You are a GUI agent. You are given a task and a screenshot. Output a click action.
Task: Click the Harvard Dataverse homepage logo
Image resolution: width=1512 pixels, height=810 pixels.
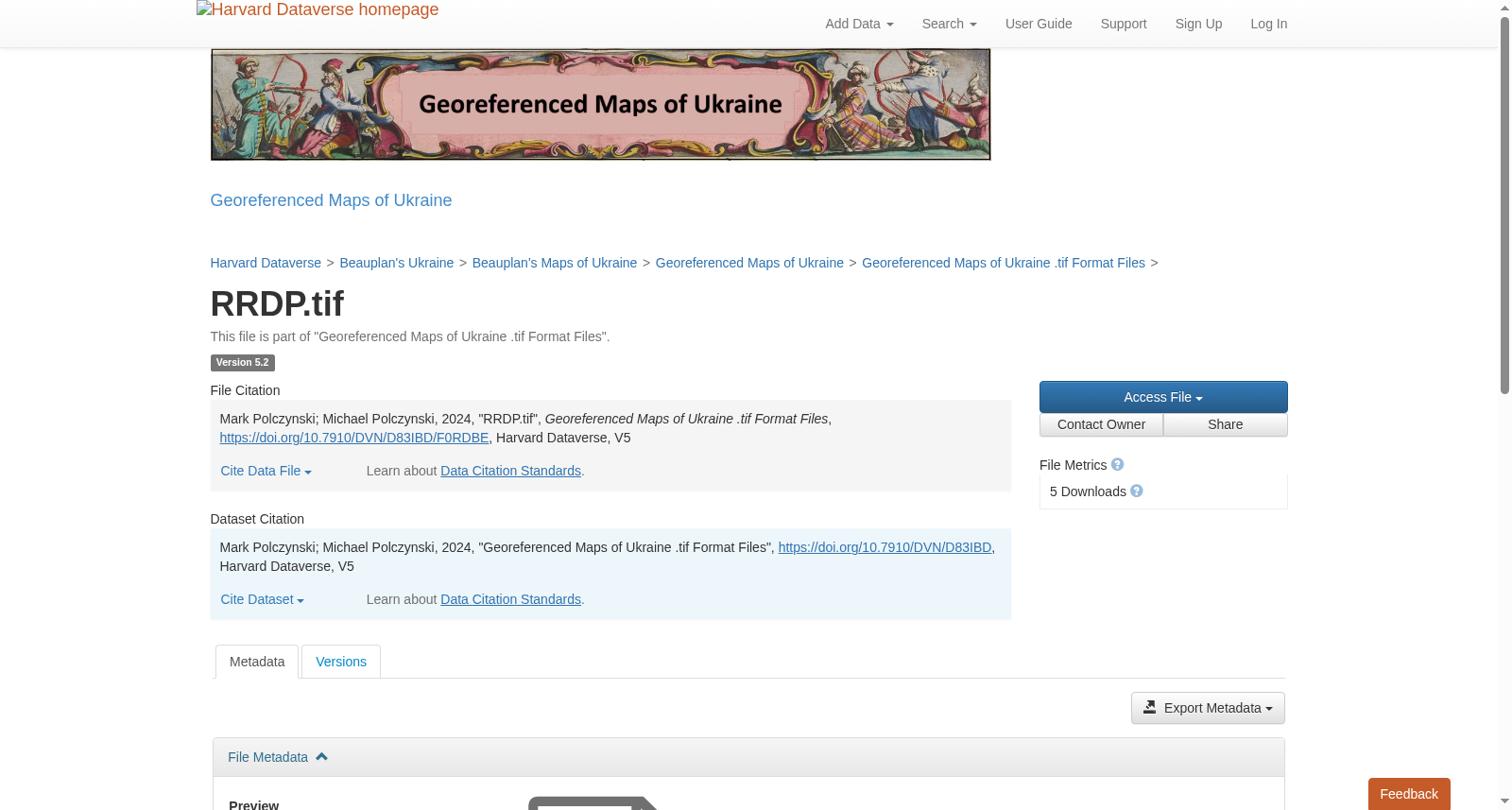318,10
